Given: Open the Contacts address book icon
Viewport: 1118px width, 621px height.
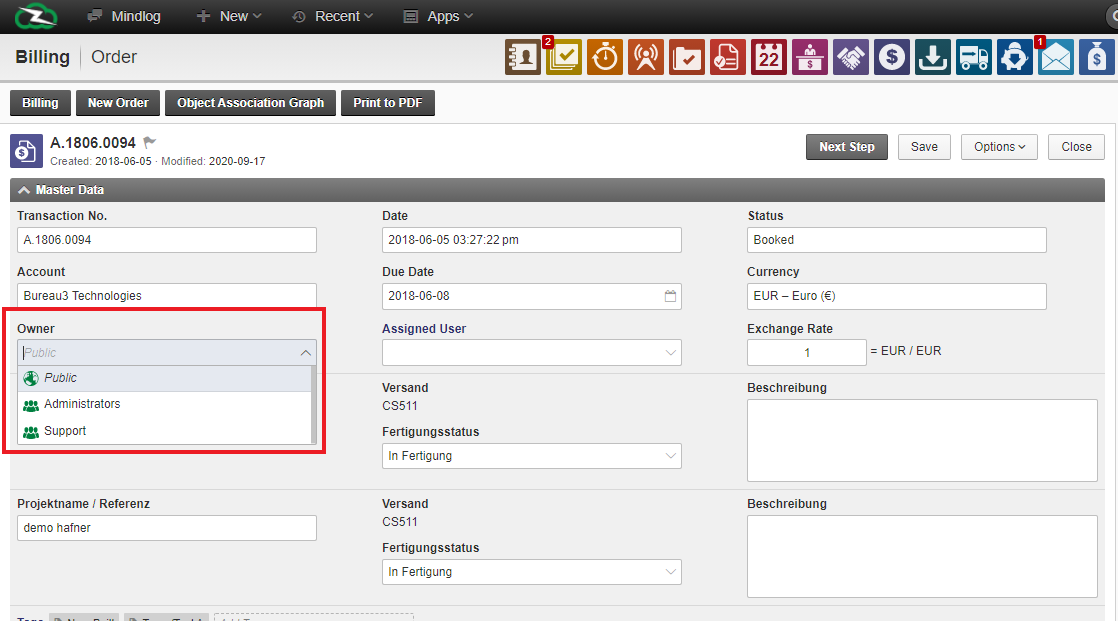Looking at the screenshot, I should [523, 58].
